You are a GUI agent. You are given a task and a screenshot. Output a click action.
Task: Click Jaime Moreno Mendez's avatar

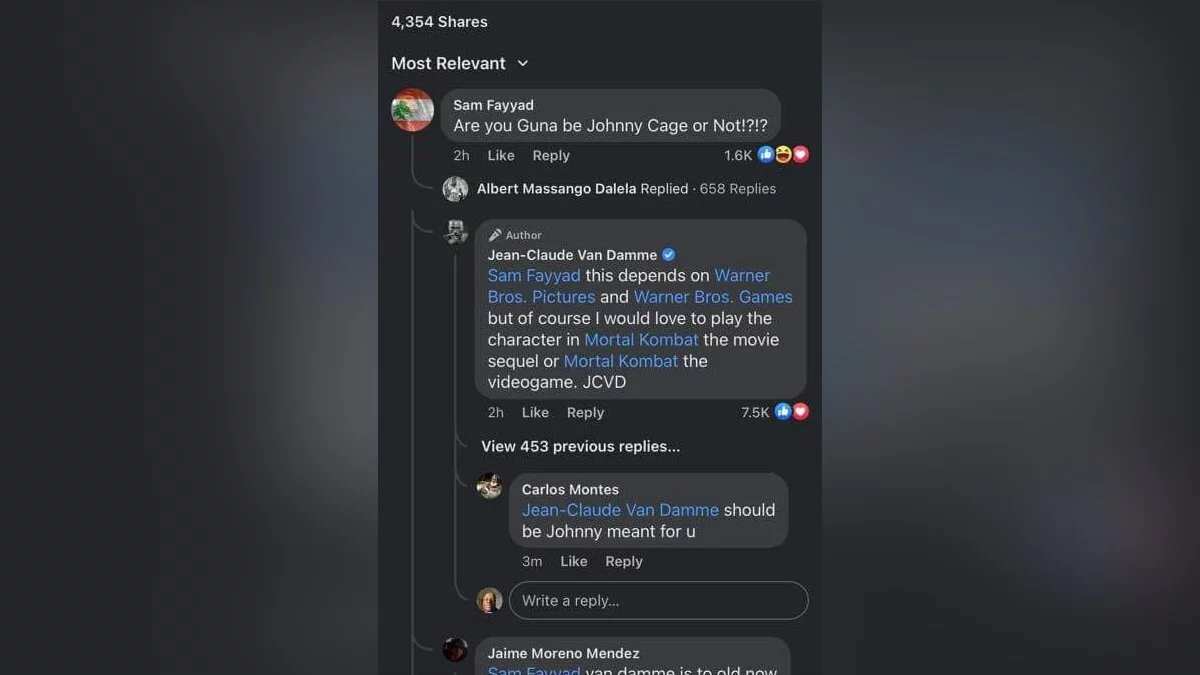click(x=455, y=650)
